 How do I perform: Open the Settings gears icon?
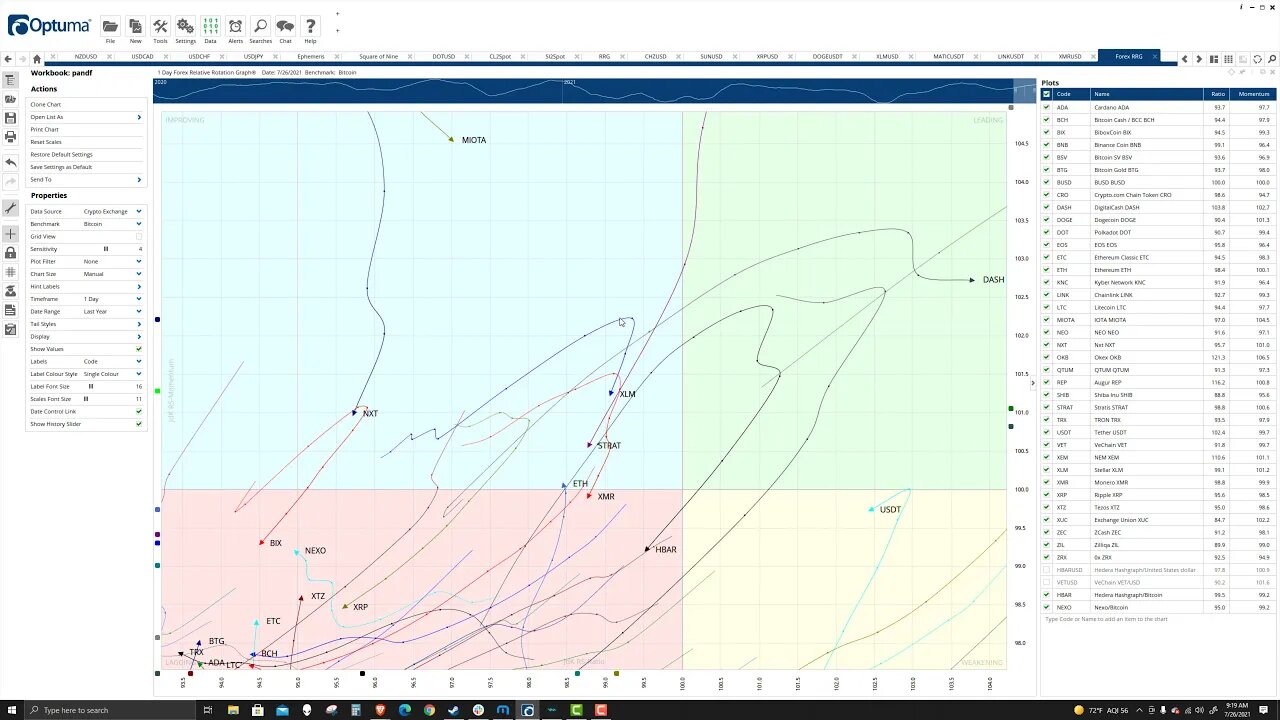pos(185,26)
